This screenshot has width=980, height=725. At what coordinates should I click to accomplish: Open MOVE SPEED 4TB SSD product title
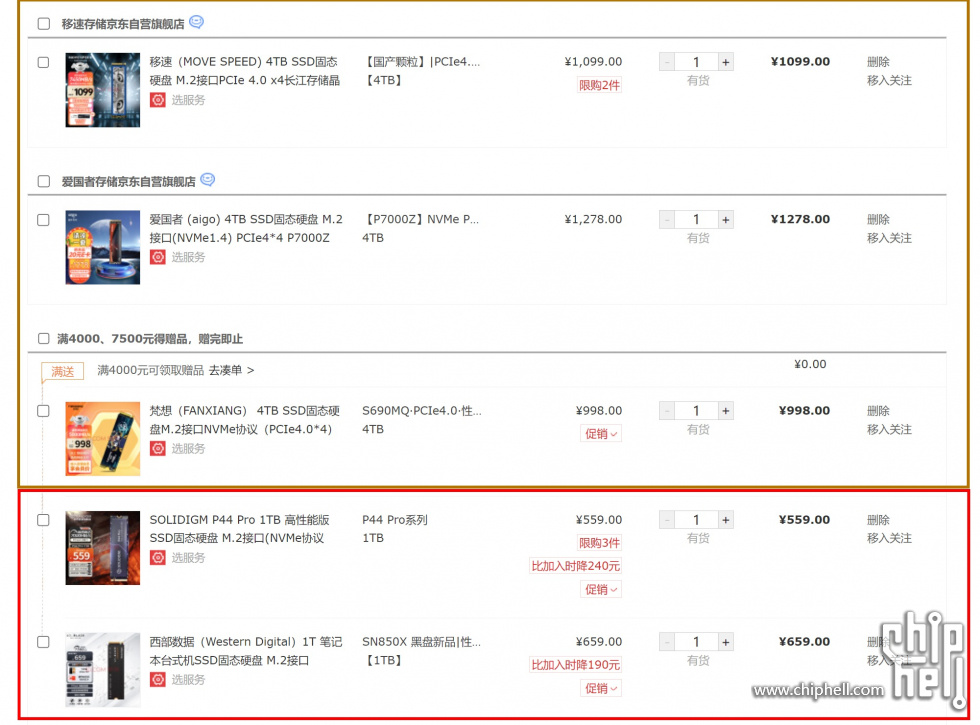point(245,71)
